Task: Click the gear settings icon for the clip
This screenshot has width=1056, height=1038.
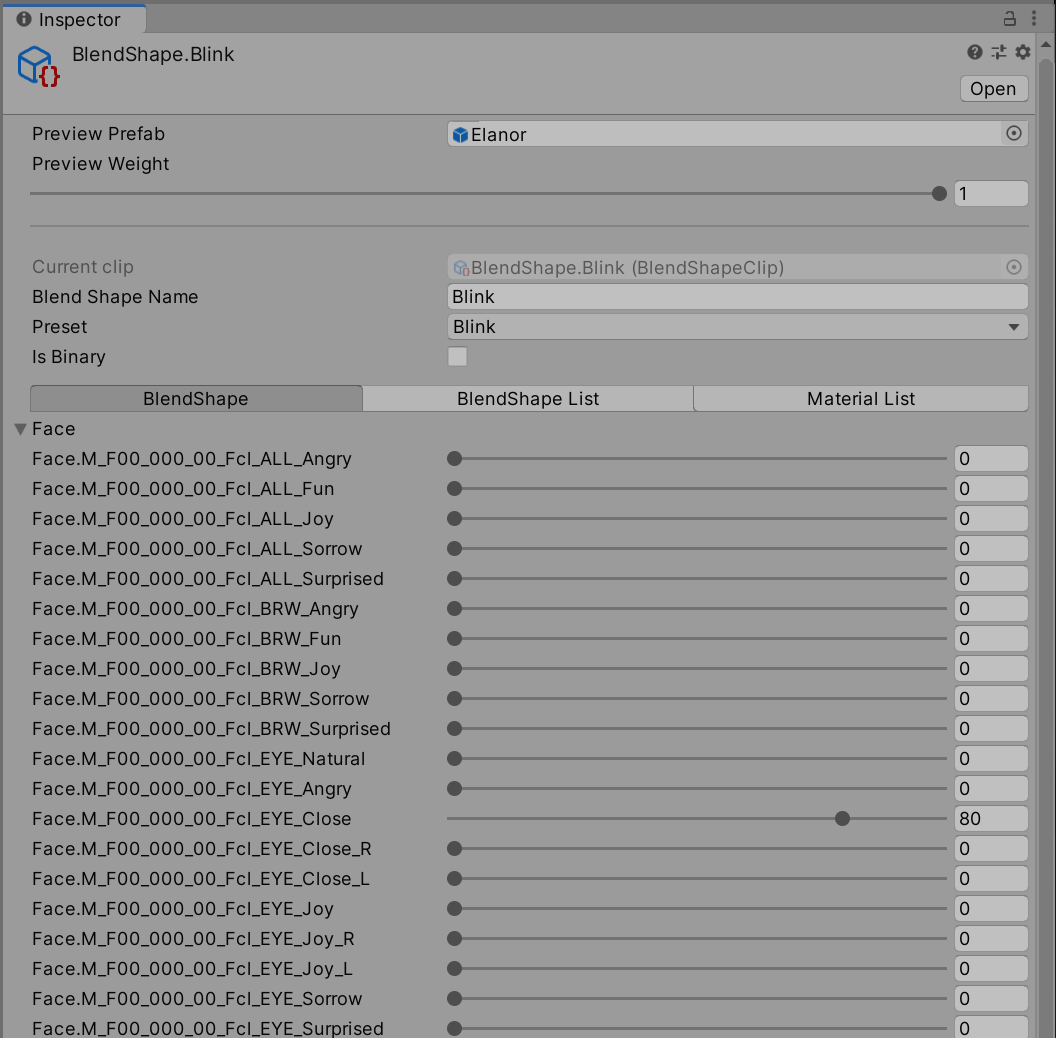Action: click(1022, 52)
